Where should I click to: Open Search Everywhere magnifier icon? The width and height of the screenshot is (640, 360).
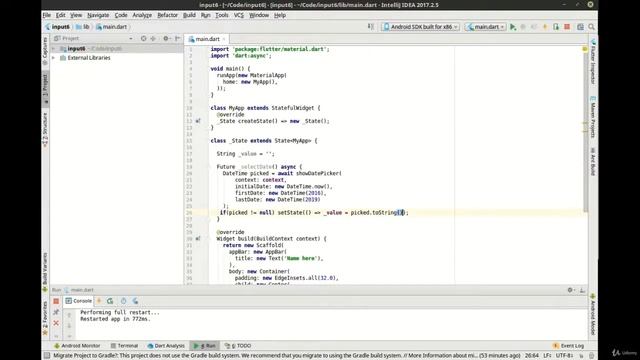tap(591, 27)
